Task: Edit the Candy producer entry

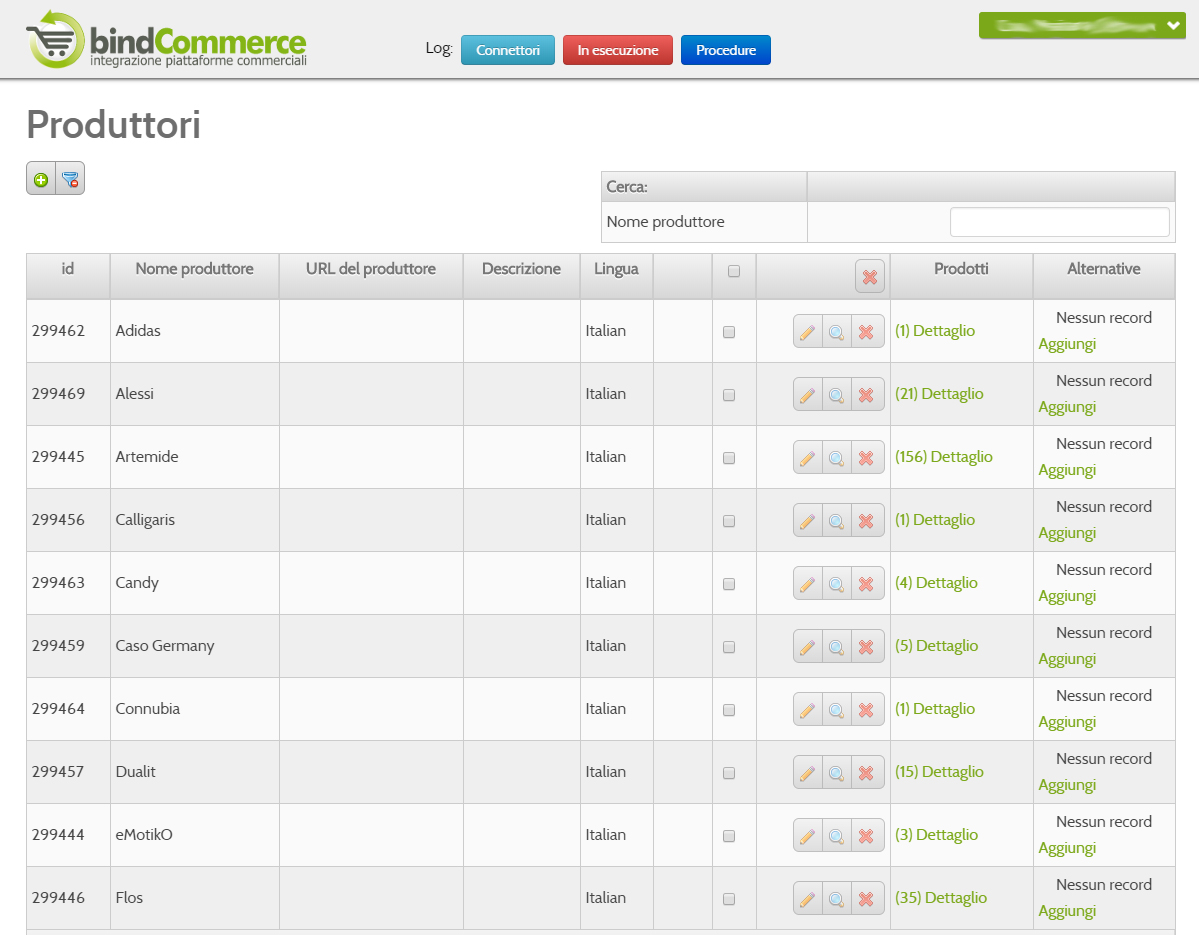Action: coord(807,583)
